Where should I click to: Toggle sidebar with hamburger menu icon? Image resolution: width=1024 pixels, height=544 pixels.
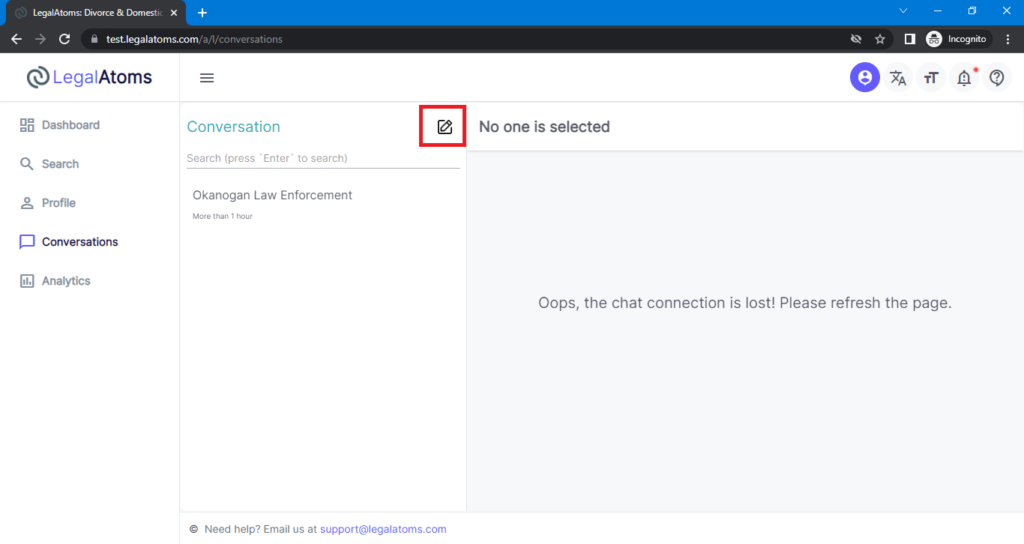point(207,78)
